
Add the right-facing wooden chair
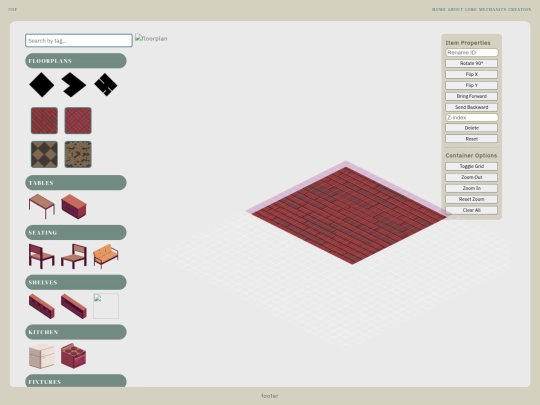tap(74, 256)
